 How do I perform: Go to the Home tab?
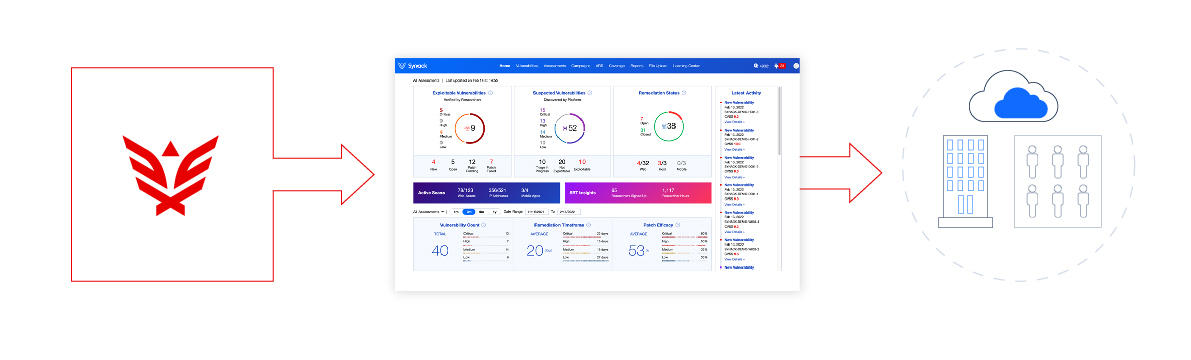(505, 65)
